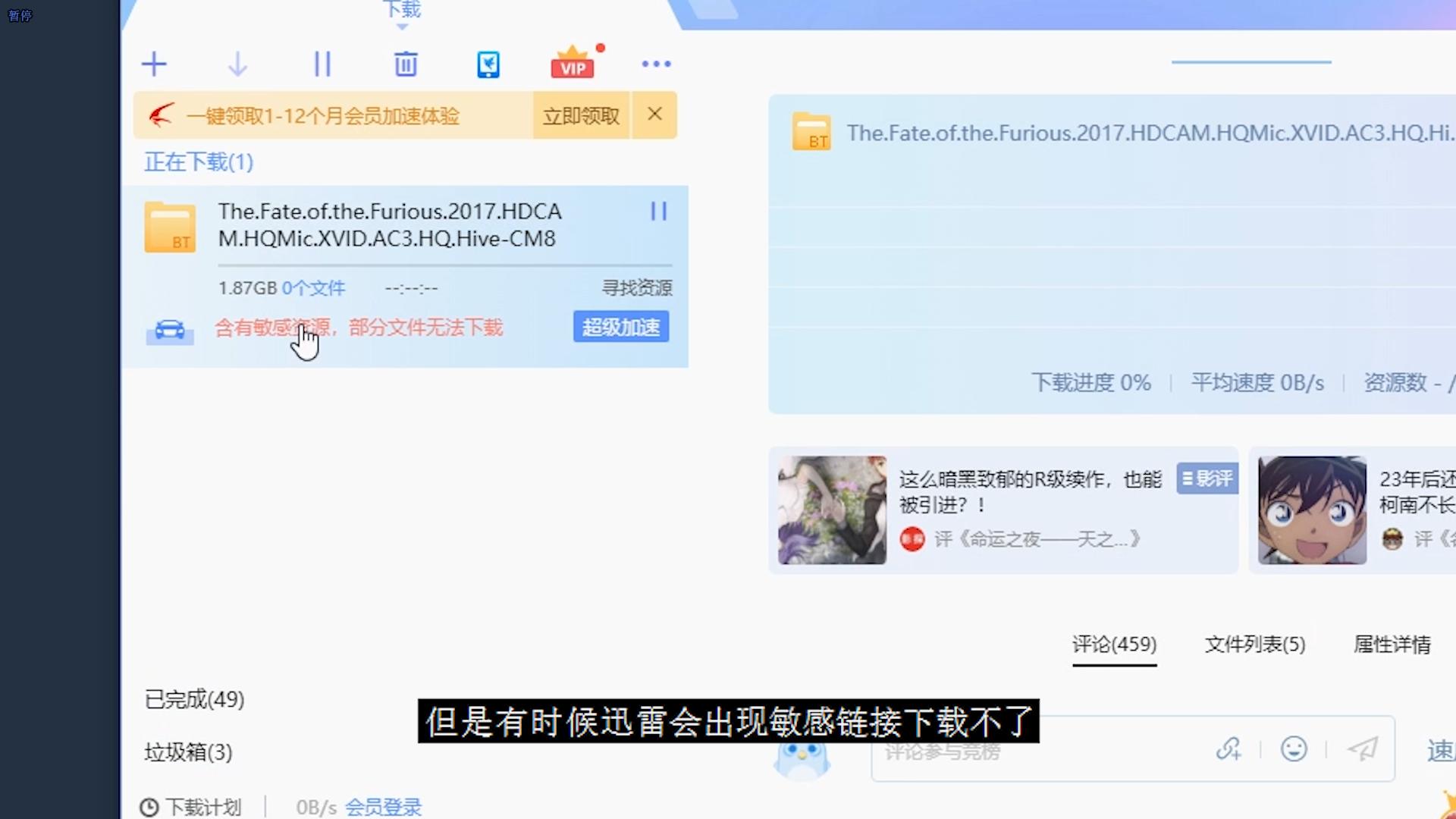Click the 会员登录 login link
Screen dimensions: 1456x819
click(382, 807)
